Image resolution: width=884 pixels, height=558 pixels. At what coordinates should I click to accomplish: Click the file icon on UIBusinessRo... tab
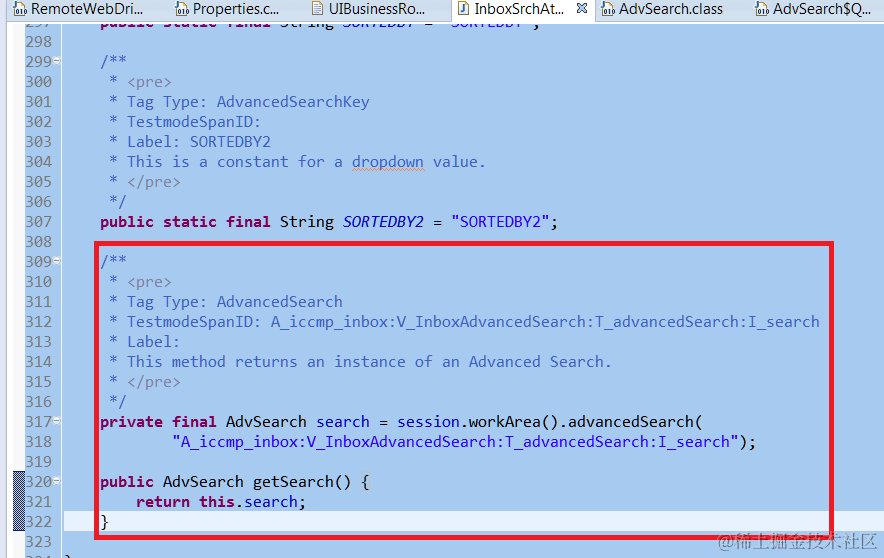(318, 9)
